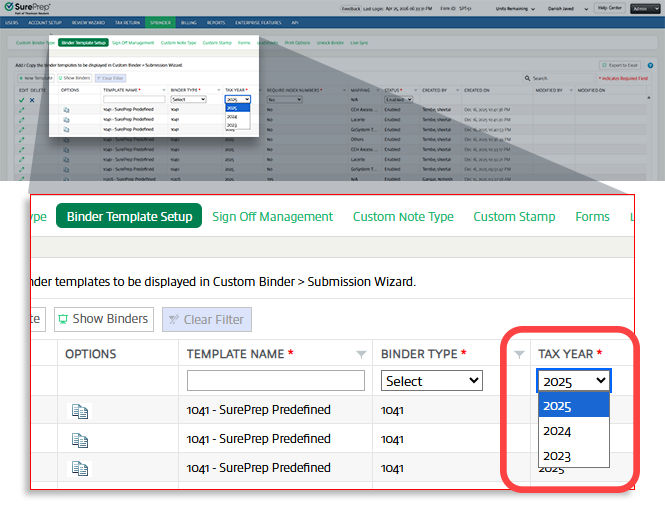Click the Feedback button
Viewport: 665px width, 524px height.
[351, 8]
